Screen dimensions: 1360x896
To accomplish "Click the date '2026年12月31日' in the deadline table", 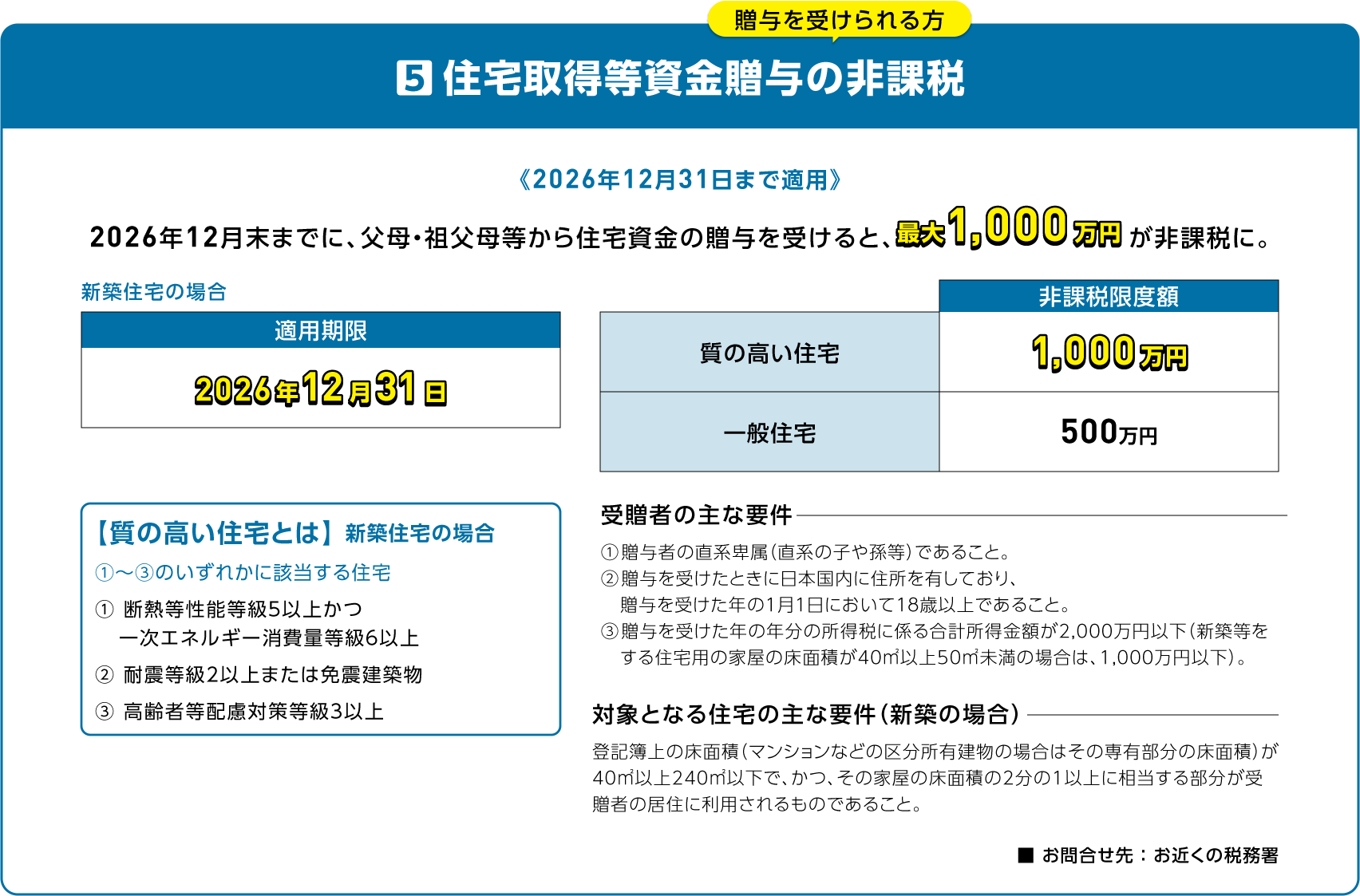I will [321, 389].
